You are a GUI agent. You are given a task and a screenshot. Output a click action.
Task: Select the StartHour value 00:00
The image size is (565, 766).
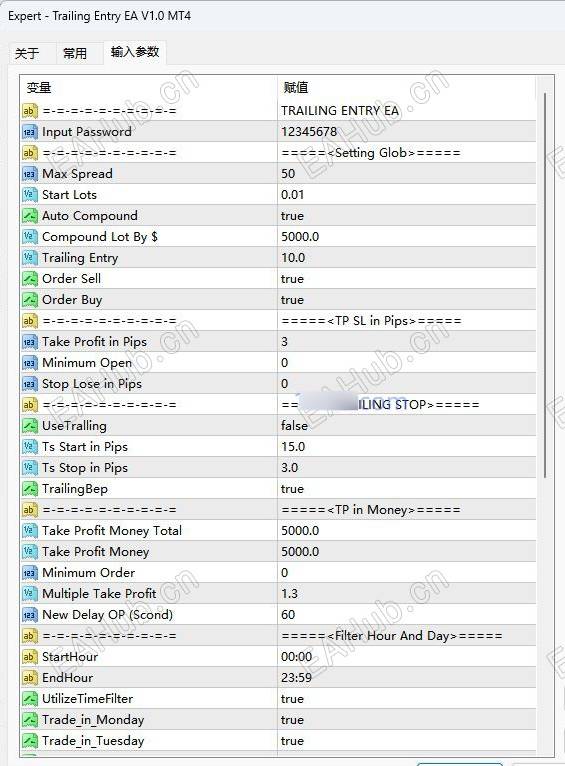[x=296, y=657]
